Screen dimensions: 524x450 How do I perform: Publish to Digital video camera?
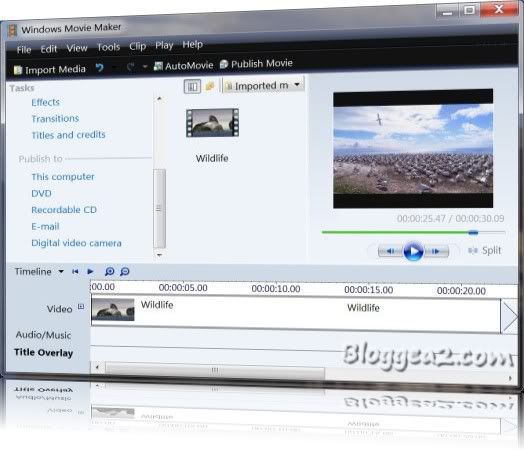coord(76,243)
